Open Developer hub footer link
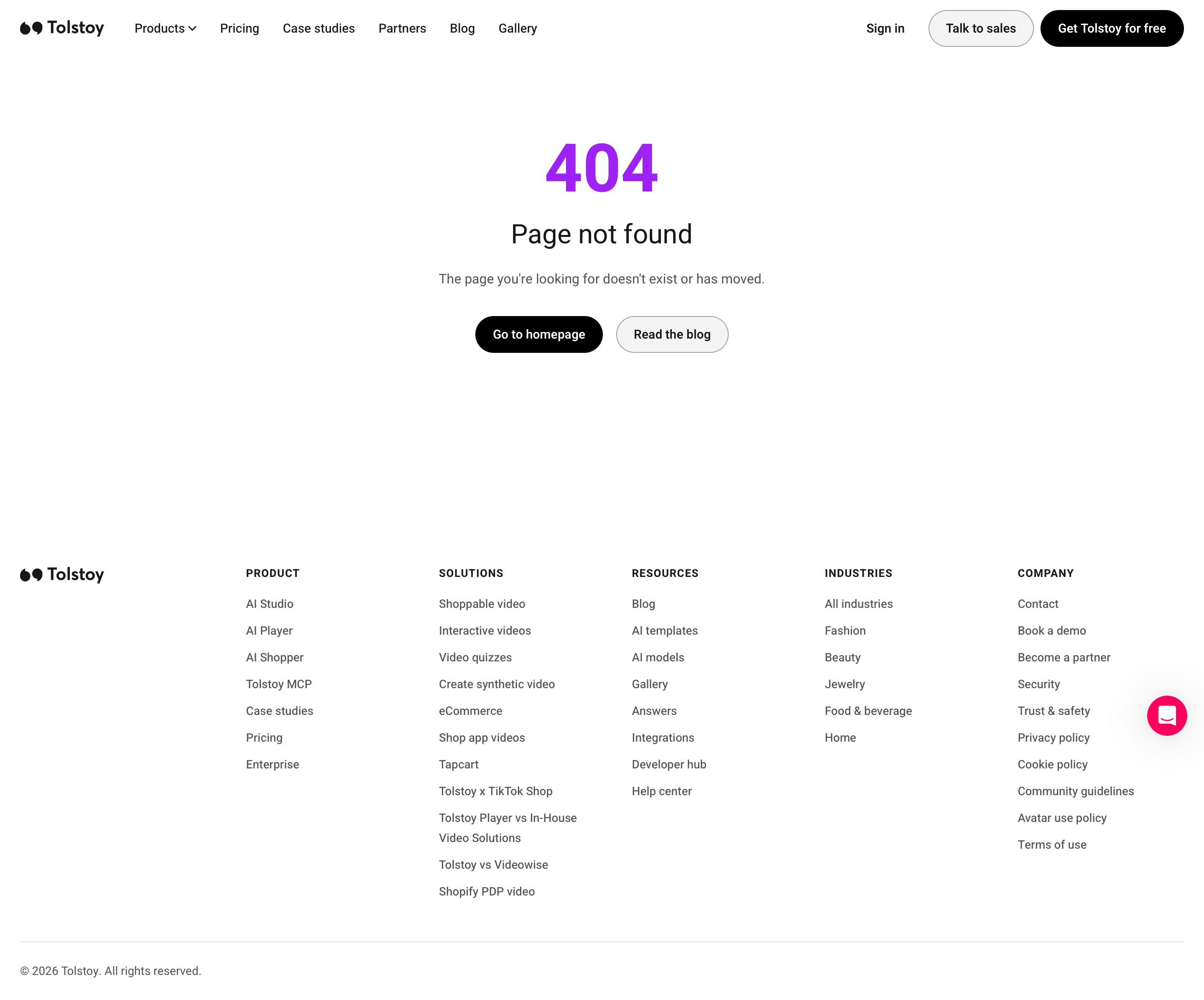The image size is (1204, 1000). pyautogui.click(x=669, y=764)
